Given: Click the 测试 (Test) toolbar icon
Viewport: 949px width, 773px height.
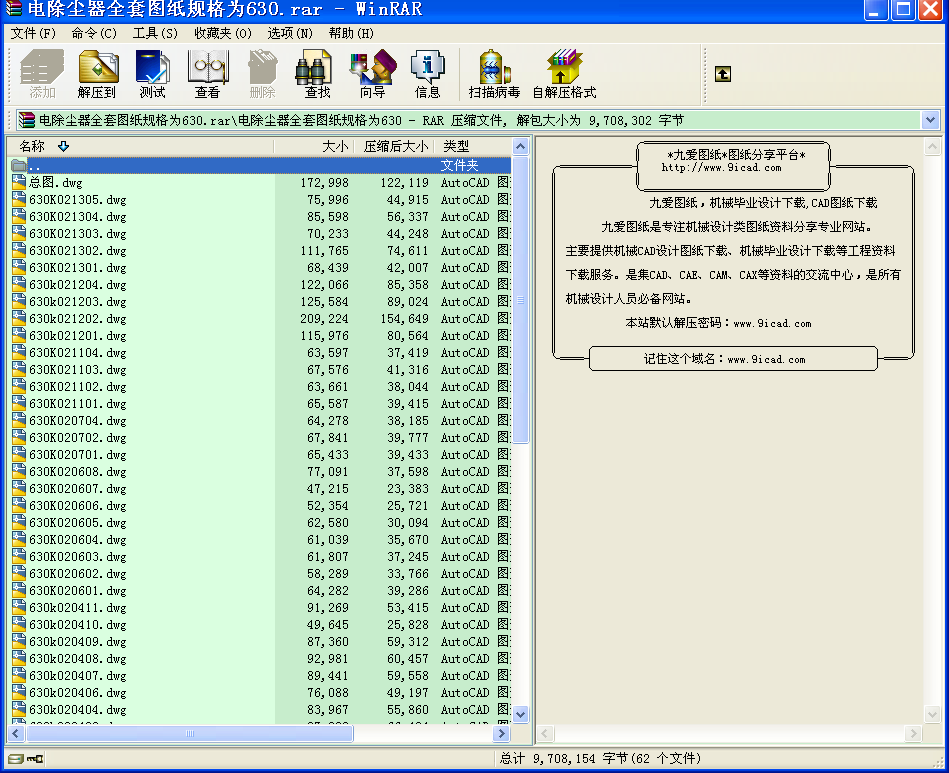Looking at the screenshot, I should (x=152, y=74).
